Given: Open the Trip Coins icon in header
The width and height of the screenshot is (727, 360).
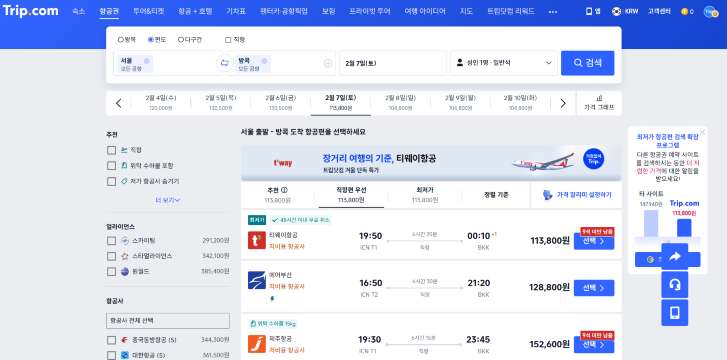Looking at the screenshot, I should 684,12.
